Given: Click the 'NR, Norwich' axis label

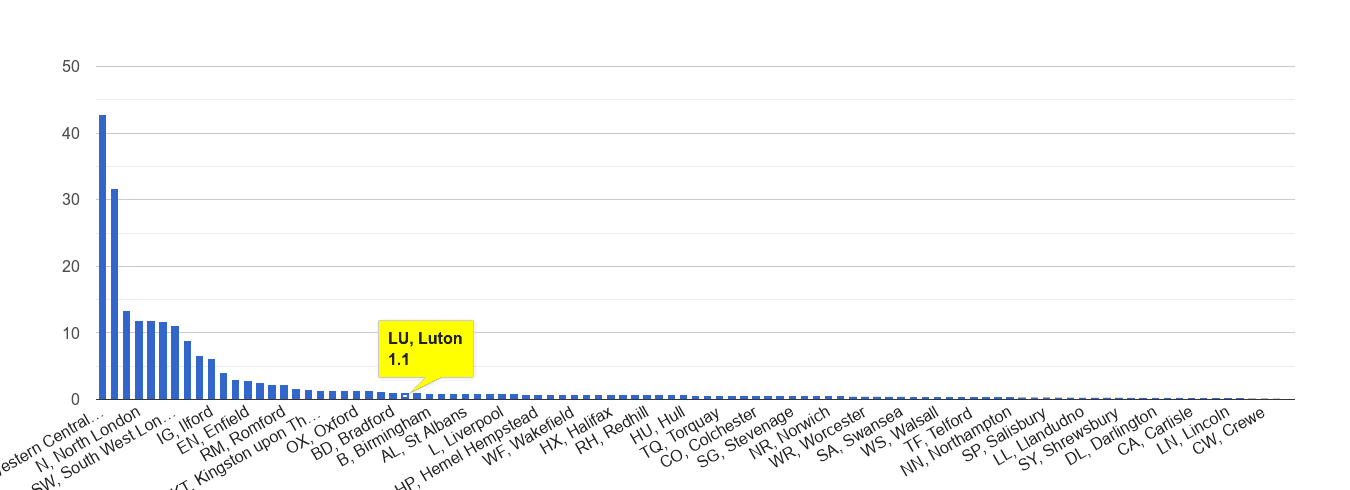Looking at the screenshot, I should pyautogui.click(x=788, y=431).
